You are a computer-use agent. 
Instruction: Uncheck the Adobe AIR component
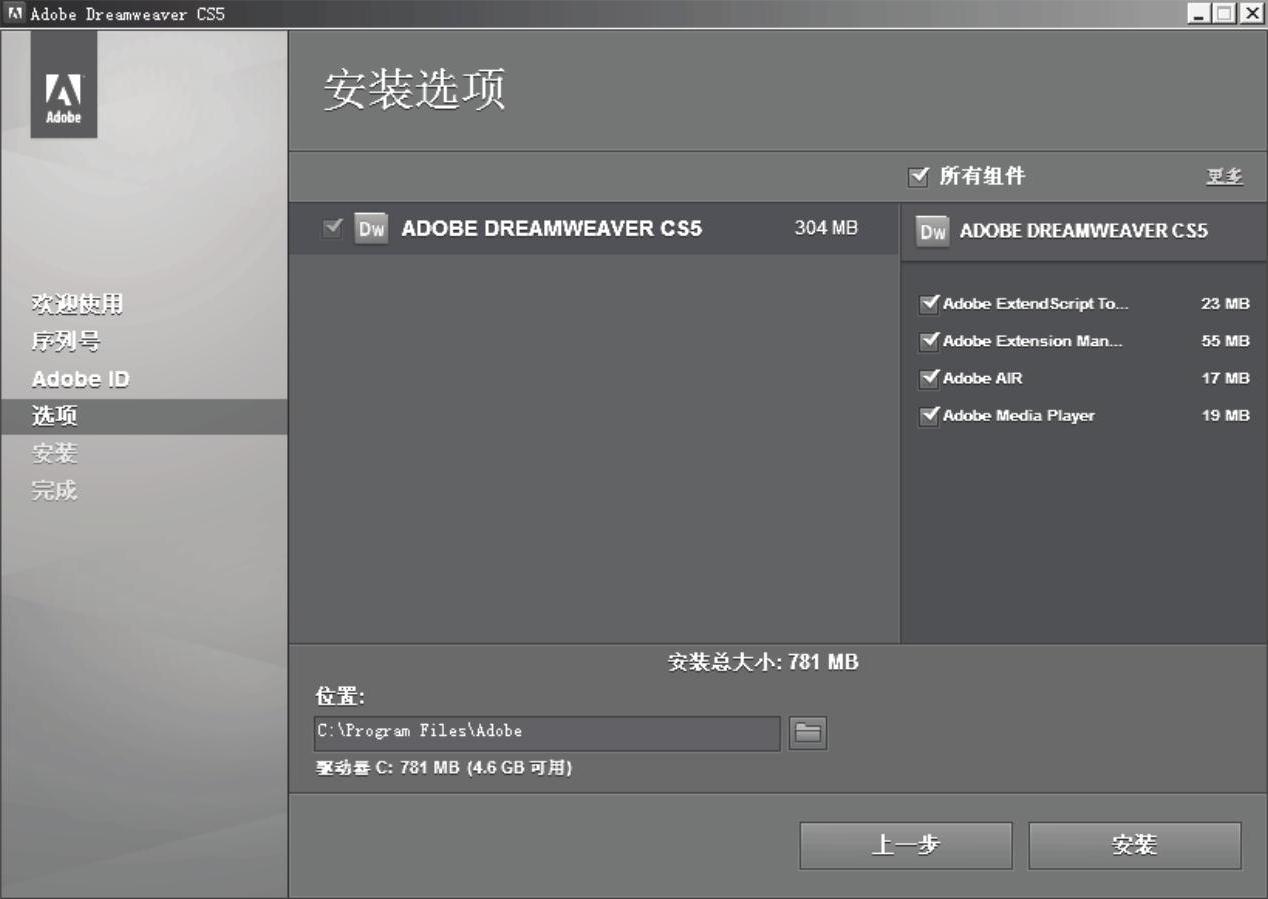[929, 378]
